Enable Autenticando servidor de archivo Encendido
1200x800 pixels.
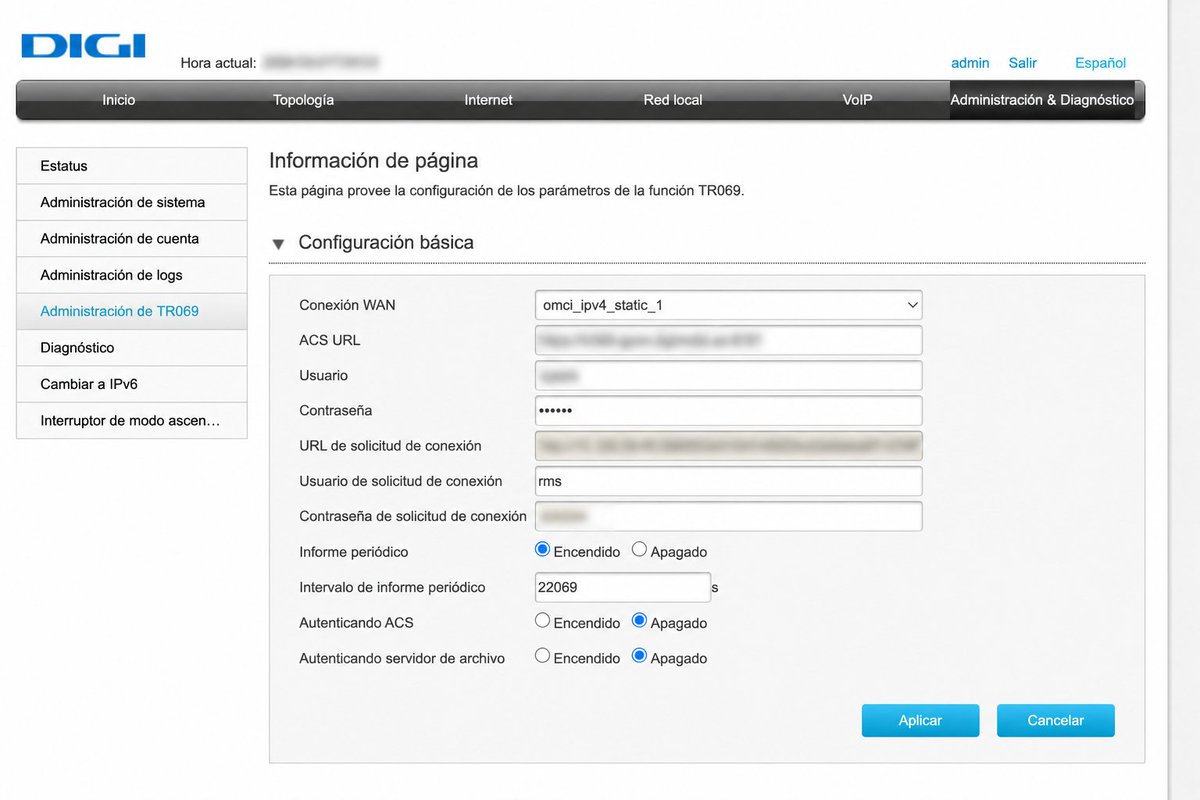543,657
